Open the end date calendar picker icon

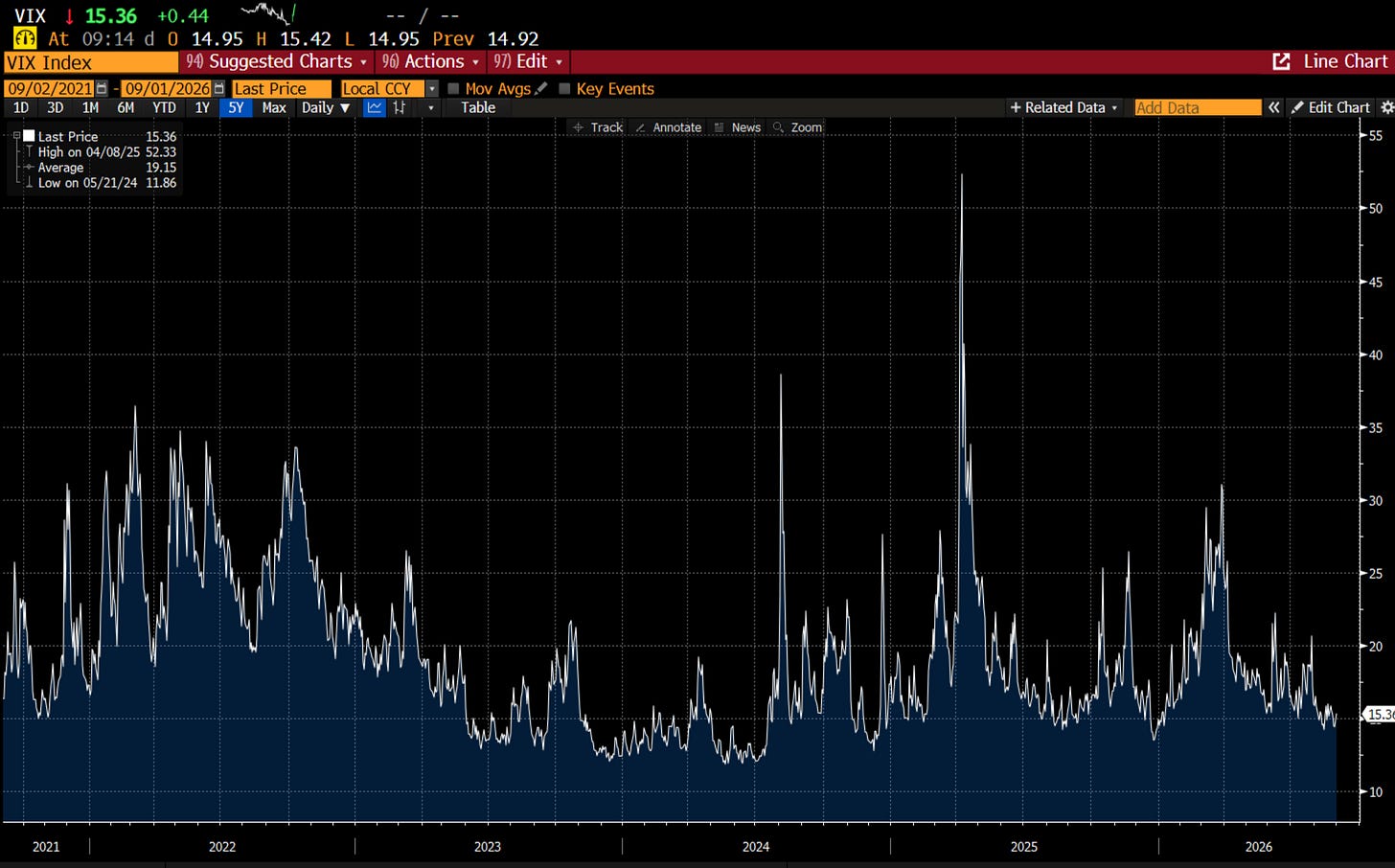pyautogui.click(x=219, y=88)
